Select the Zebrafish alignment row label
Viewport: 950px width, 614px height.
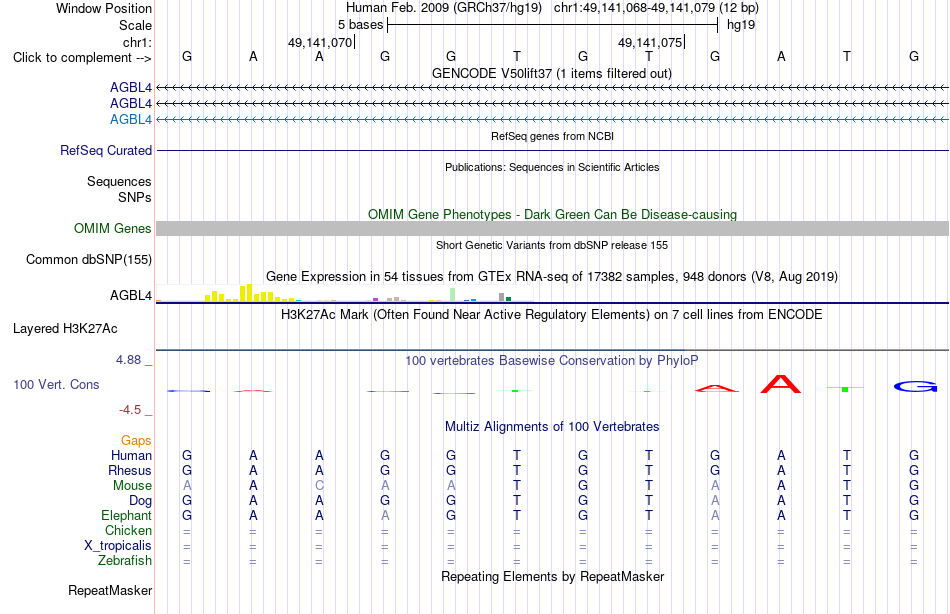(x=125, y=560)
